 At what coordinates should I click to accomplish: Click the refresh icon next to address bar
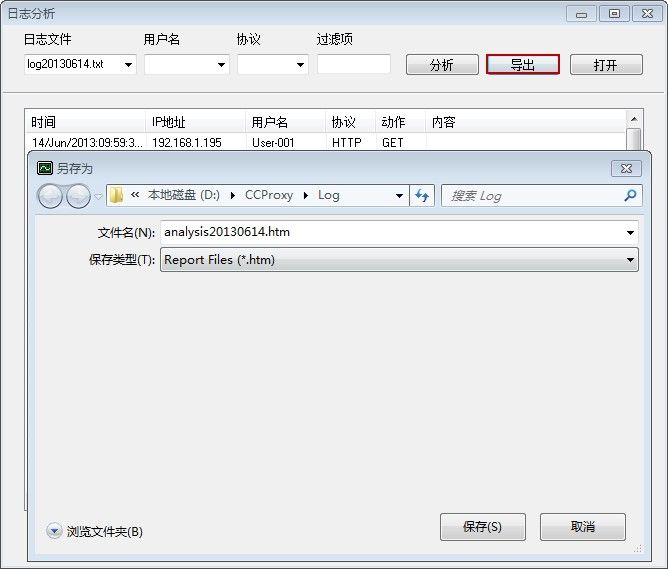coord(422,195)
